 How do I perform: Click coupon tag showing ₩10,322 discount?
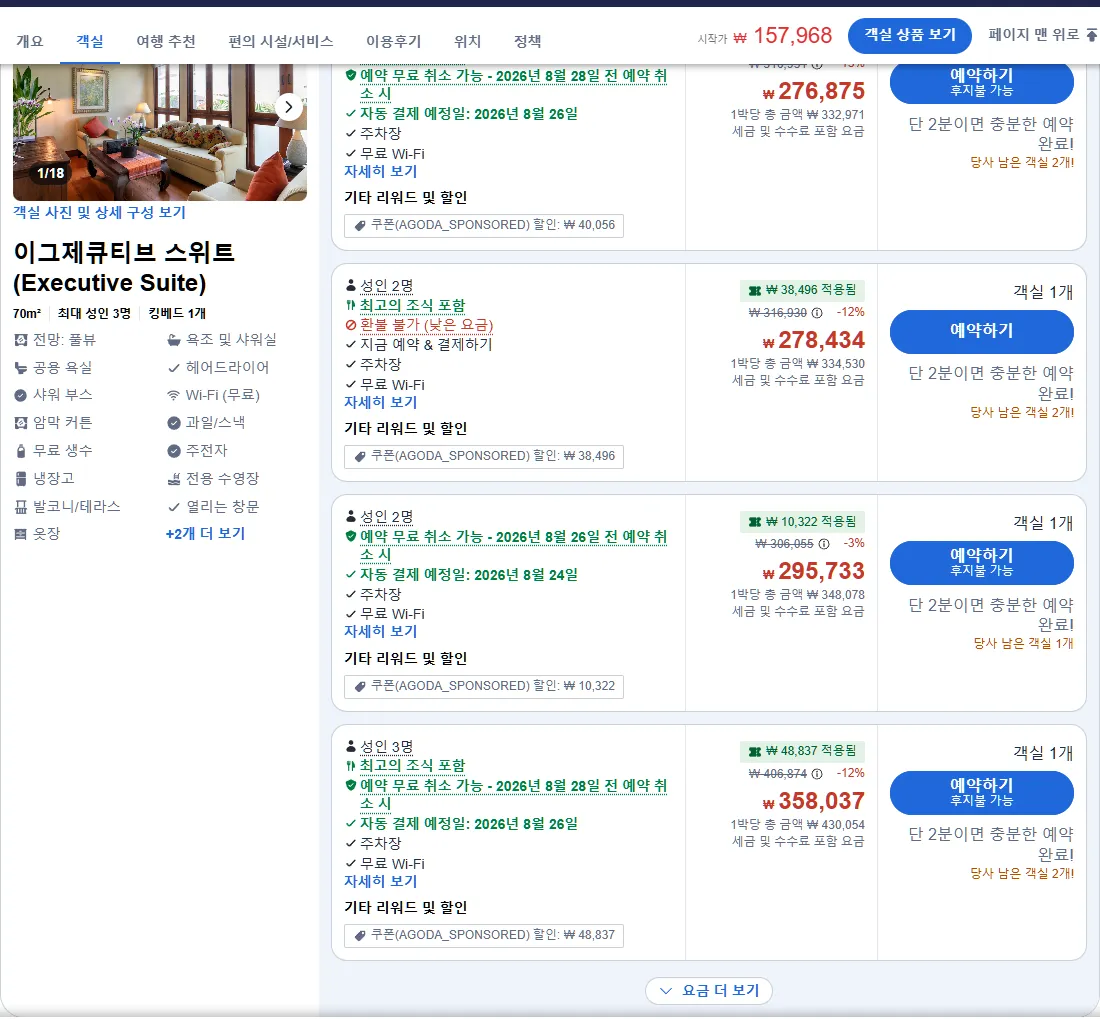click(483, 686)
